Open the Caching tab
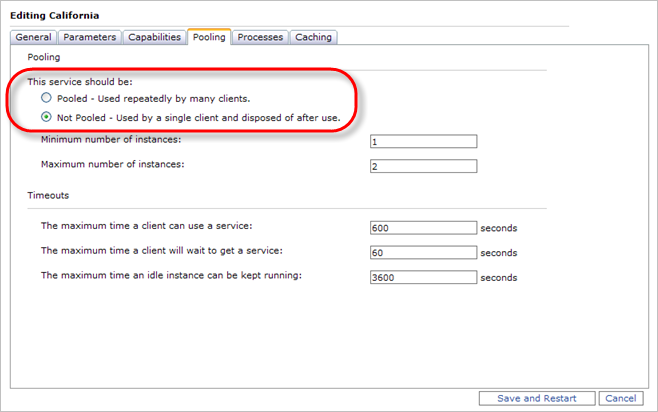The height and width of the screenshot is (412, 658). tap(313, 37)
